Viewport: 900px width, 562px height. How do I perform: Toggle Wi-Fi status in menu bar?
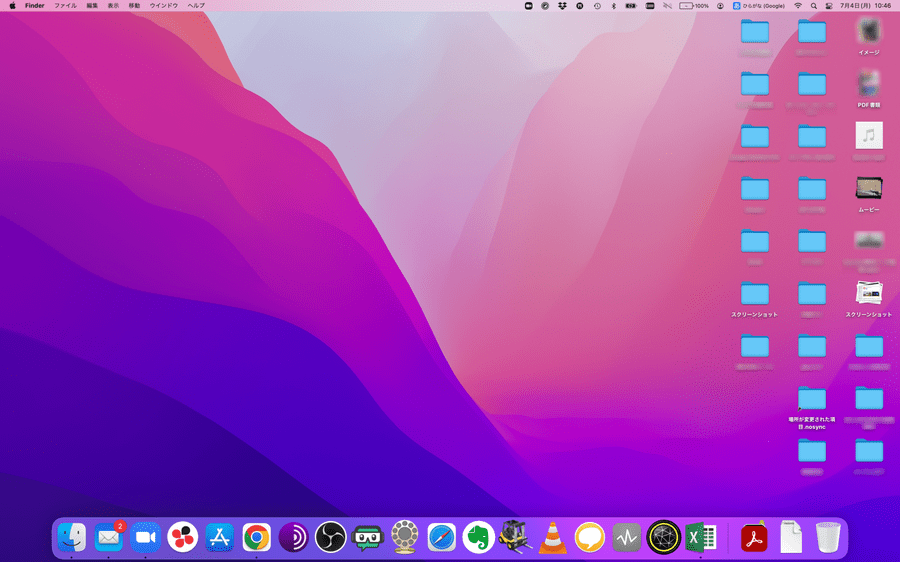pos(798,6)
